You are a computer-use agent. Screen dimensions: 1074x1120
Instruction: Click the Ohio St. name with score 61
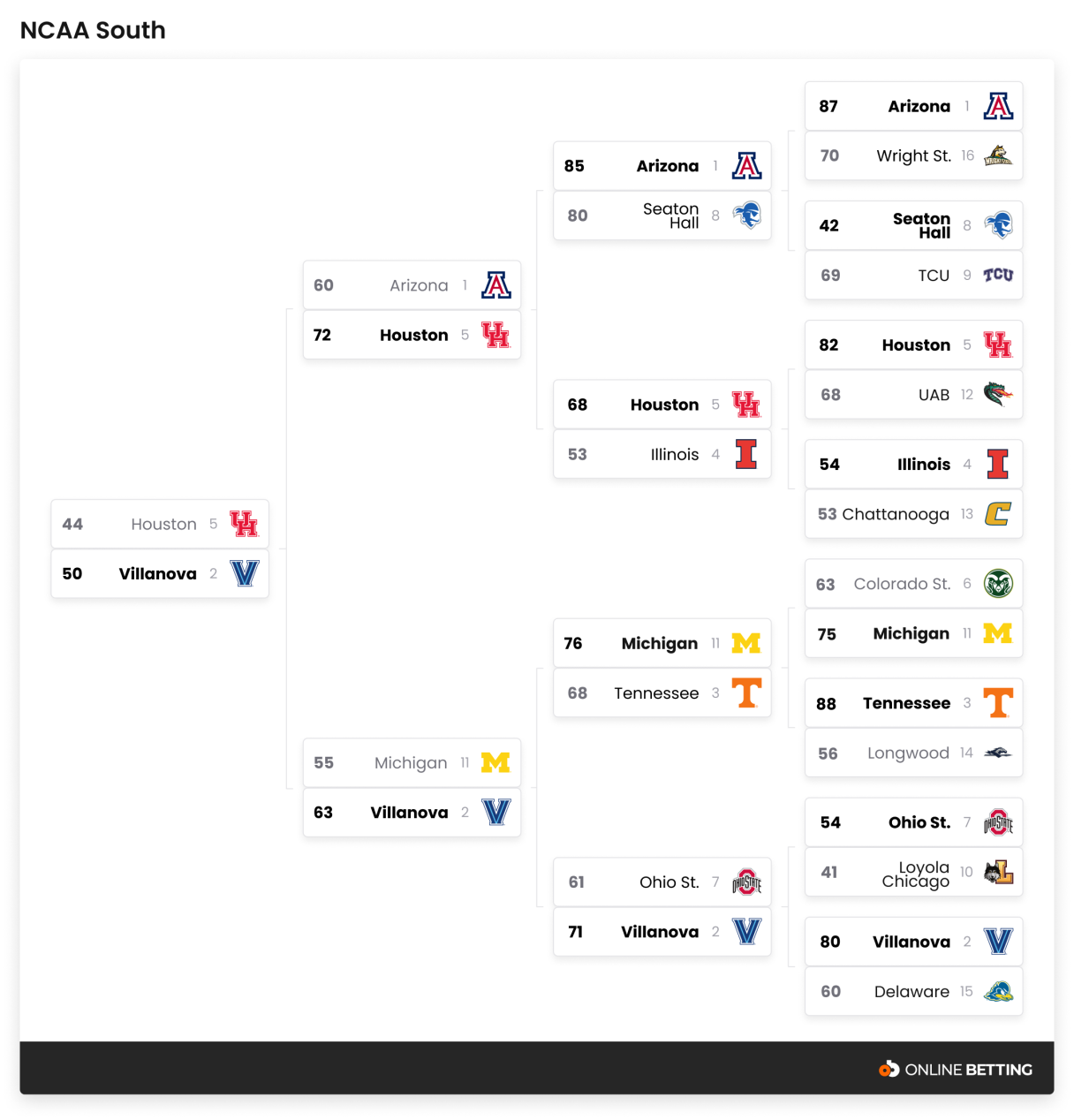pyautogui.click(x=669, y=882)
